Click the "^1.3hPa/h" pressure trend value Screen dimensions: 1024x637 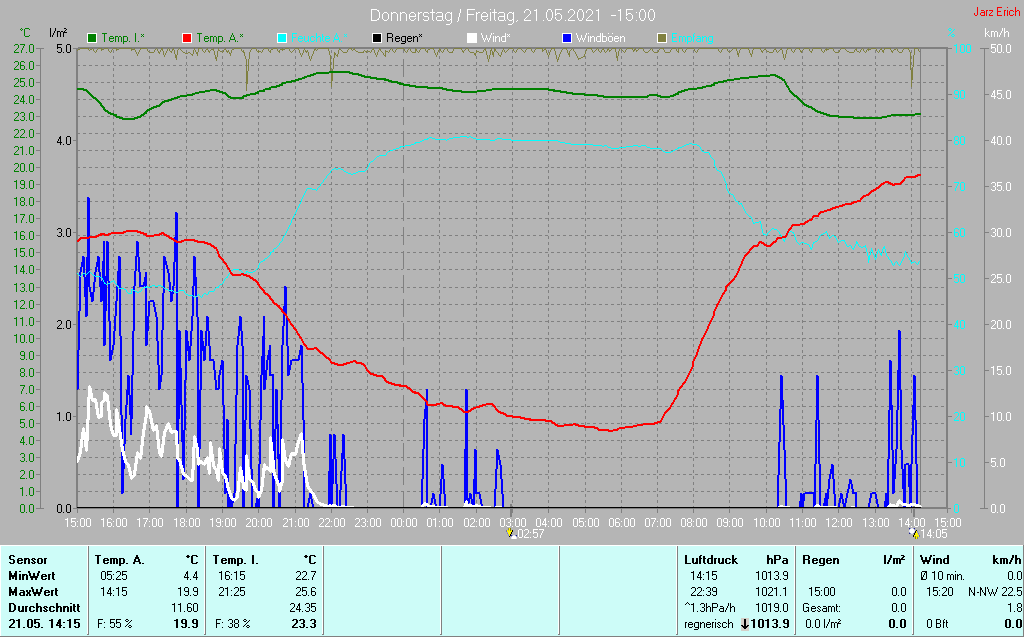711,608
